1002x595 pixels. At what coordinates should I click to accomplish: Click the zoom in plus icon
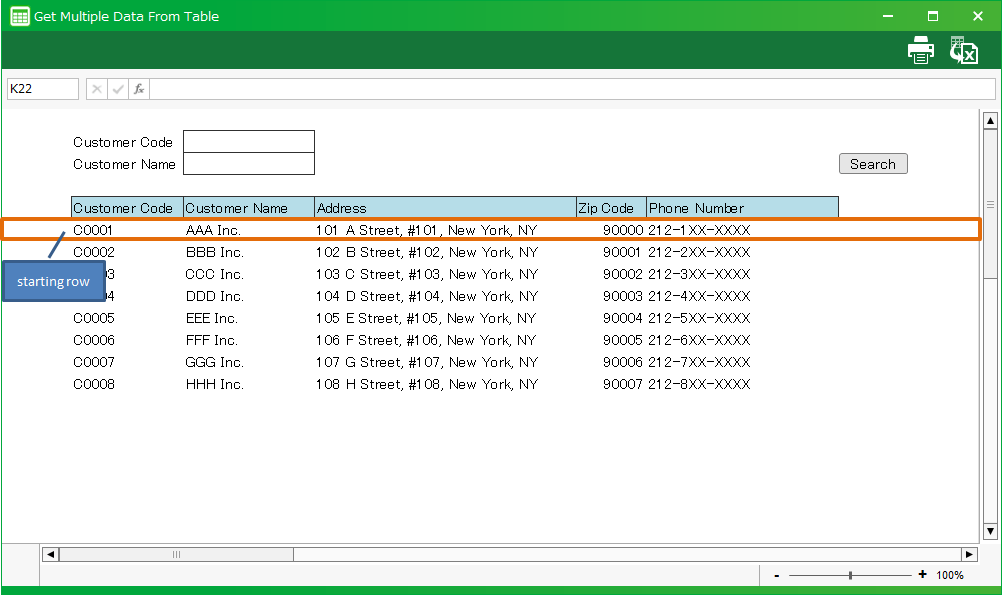tap(922, 575)
